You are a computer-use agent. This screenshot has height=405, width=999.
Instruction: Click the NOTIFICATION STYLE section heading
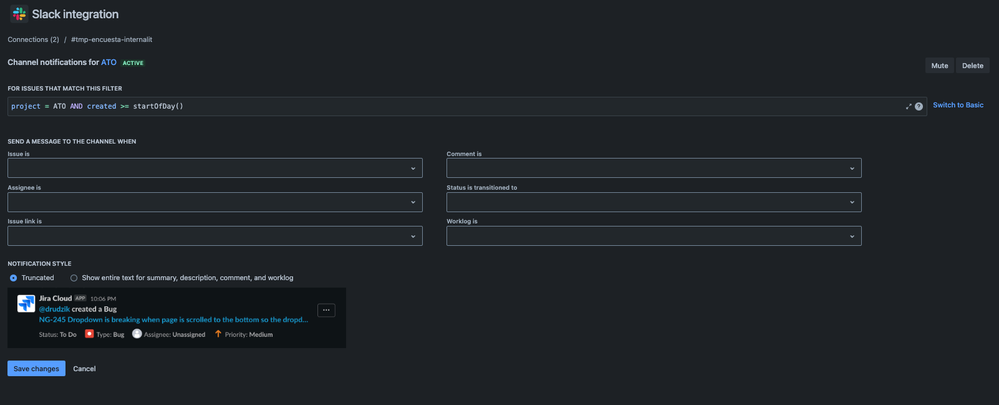coord(40,264)
